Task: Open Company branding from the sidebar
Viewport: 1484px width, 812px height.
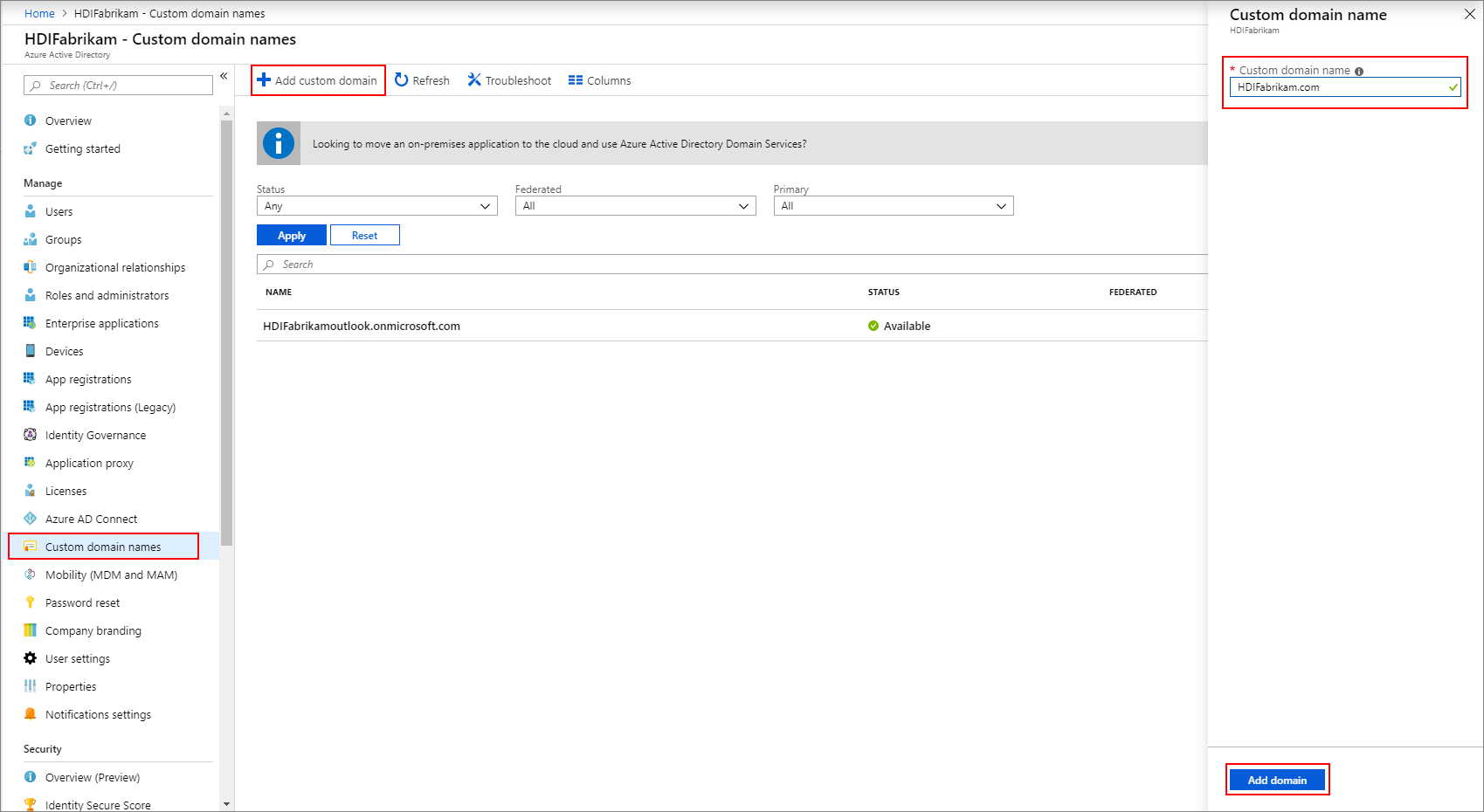Action: pos(93,630)
